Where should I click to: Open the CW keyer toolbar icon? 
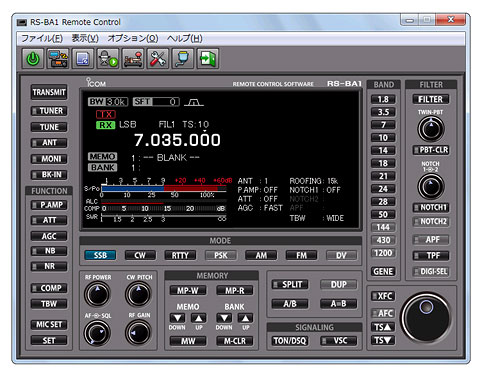(x=133, y=59)
